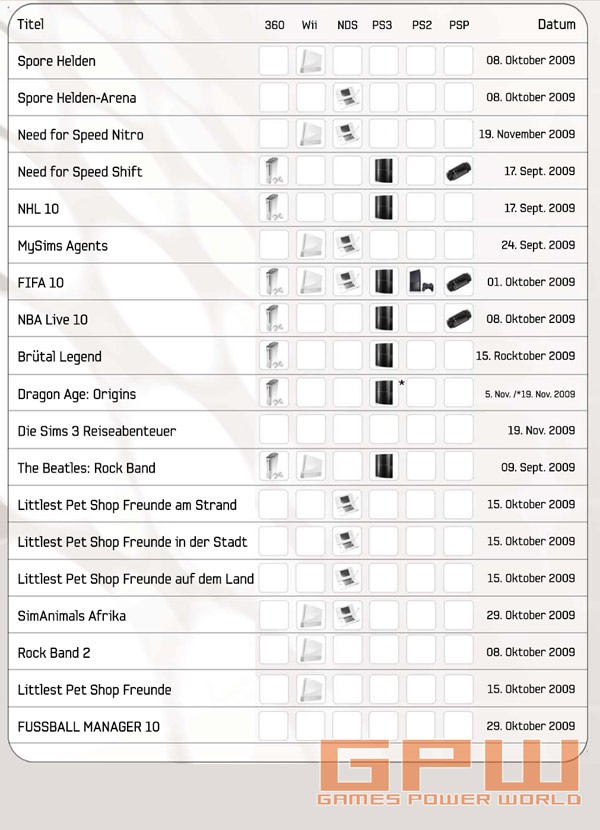
Task: Click the Xbox 360 icon for Dragon Age: Origins
Action: 273,393
